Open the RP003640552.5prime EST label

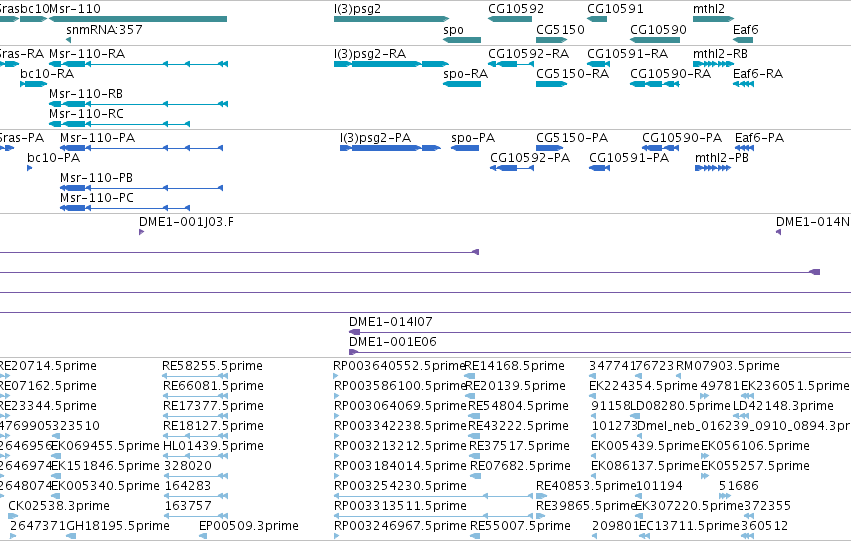click(399, 366)
